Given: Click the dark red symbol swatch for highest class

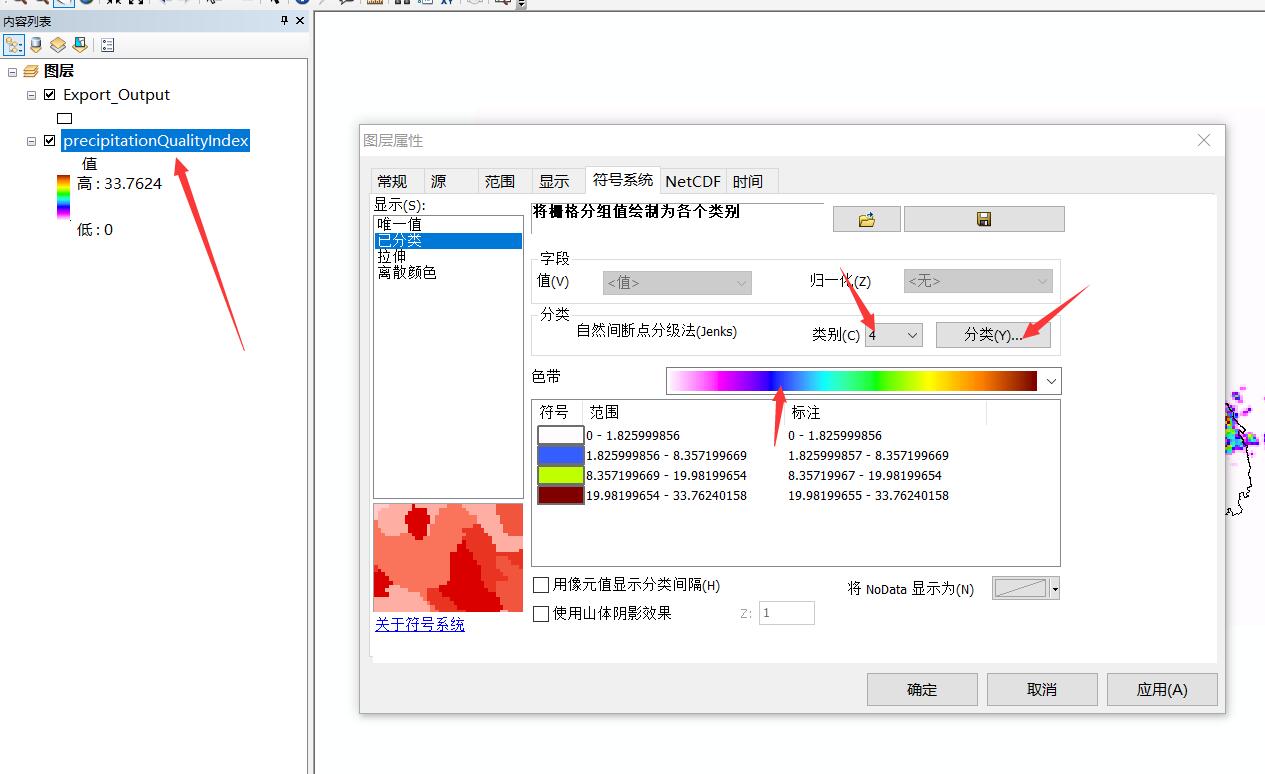Looking at the screenshot, I should [559, 495].
